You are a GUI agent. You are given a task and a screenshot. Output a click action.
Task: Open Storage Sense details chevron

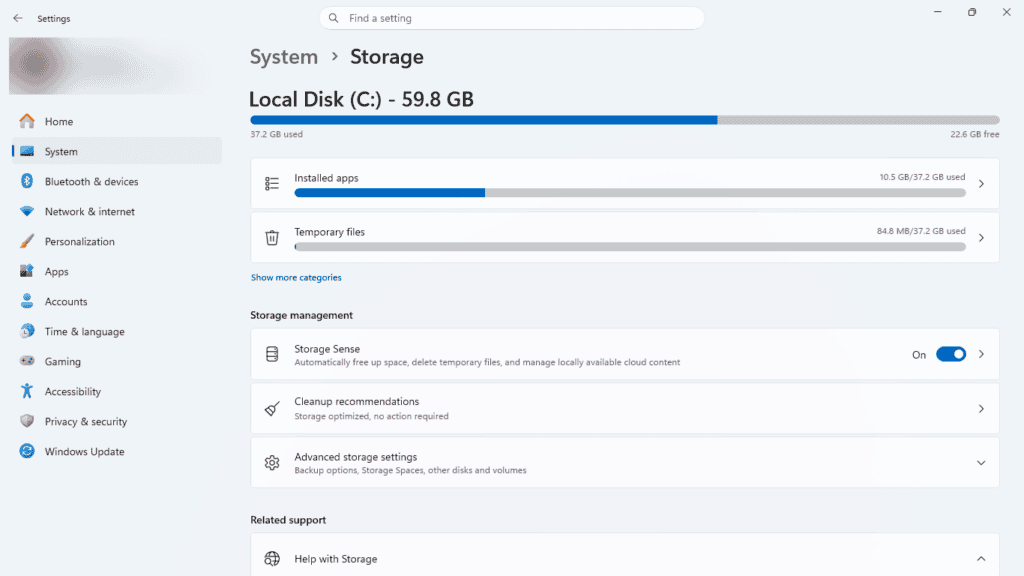pyautogui.click(x=981, y=354)
